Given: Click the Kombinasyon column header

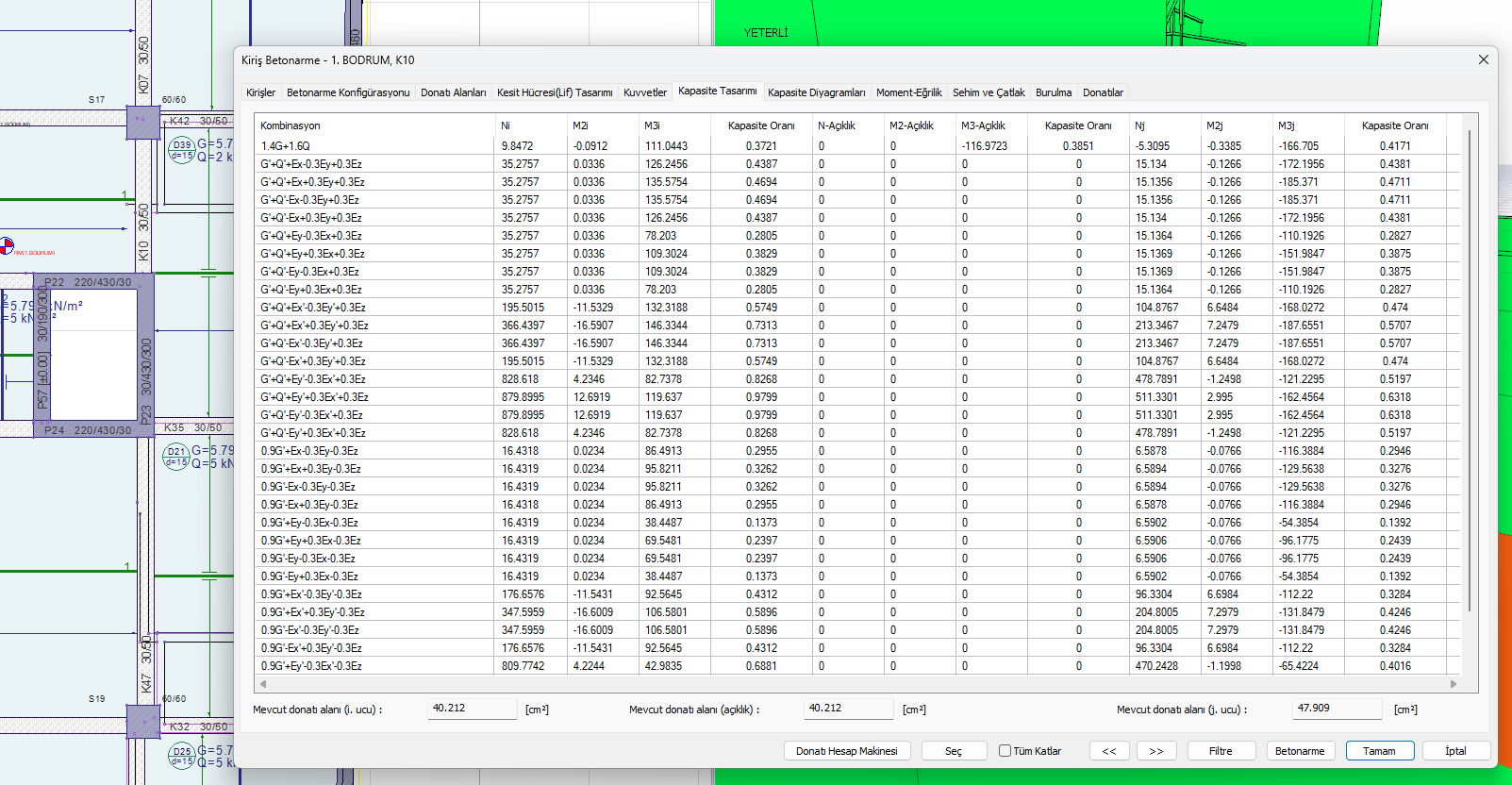Looking at the screenshot, I should pyautogui.click(x=291, y=125).
